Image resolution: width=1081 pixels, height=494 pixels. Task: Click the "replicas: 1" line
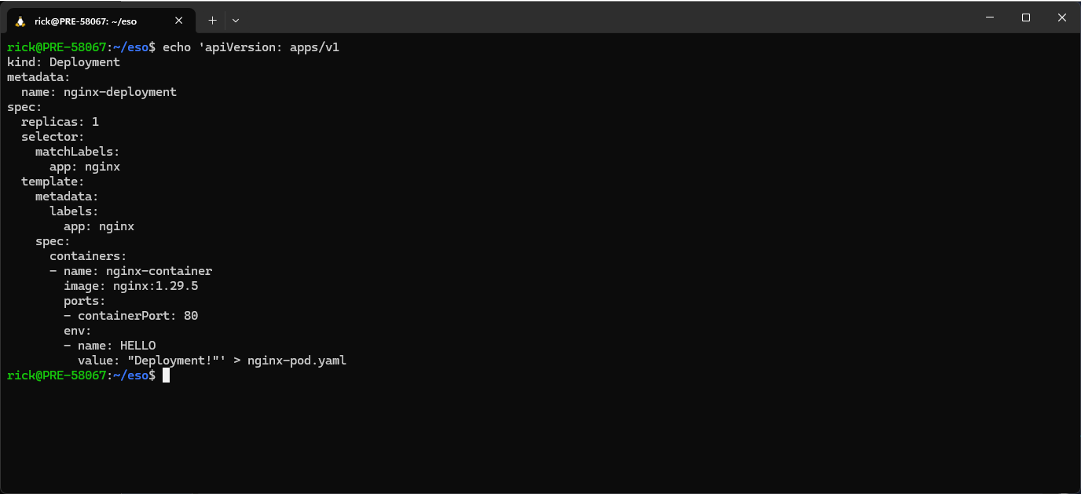point(60,122)
